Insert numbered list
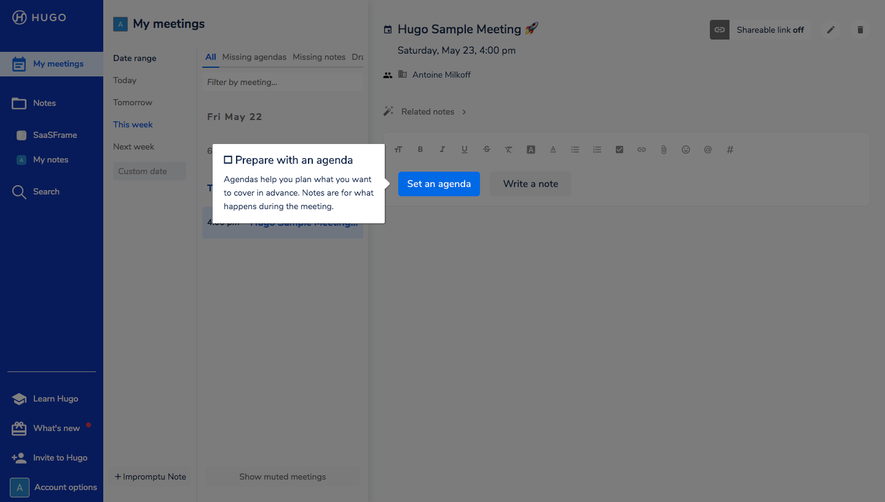 [597, 150]
